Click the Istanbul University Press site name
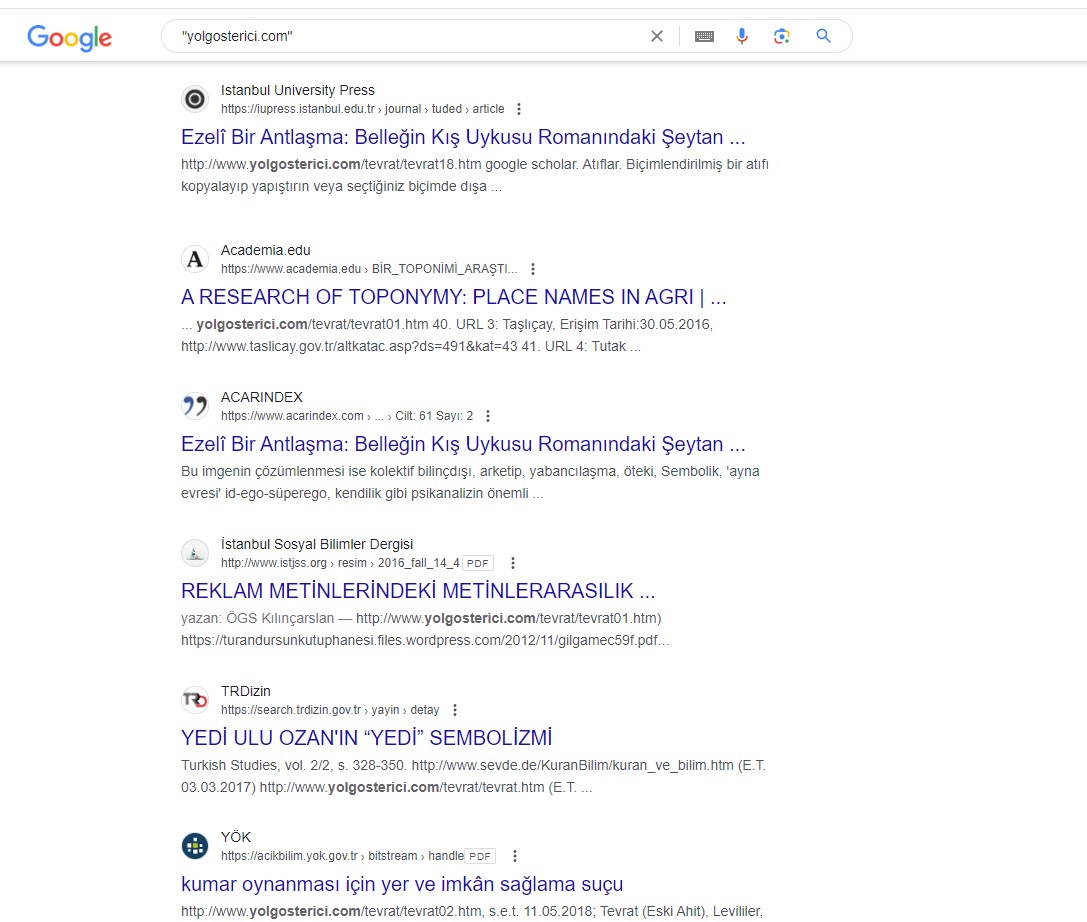 click(297, 90)
